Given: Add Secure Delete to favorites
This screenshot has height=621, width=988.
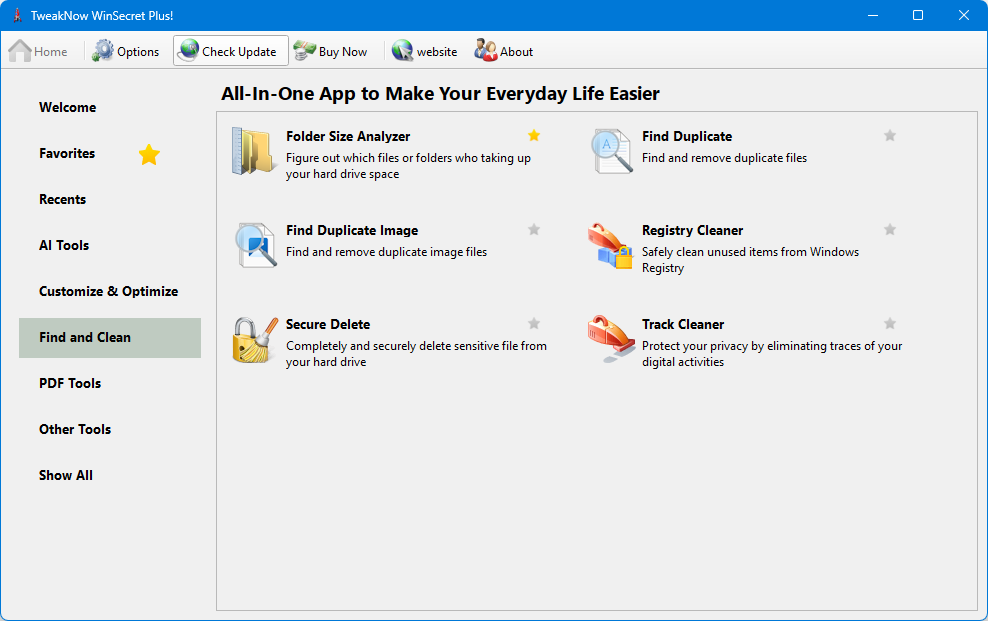Looking at the screenshot, I should click(534, 324).
